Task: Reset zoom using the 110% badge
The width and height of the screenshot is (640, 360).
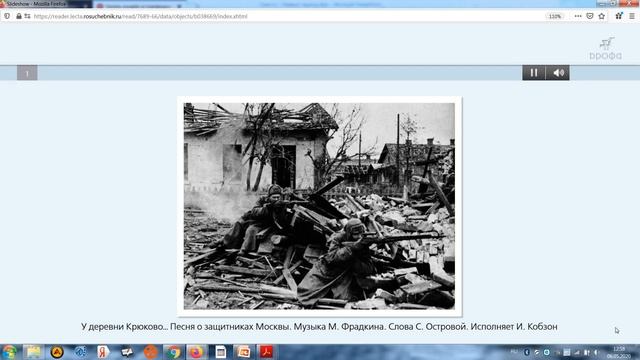Action: click(x=555, y=16)
